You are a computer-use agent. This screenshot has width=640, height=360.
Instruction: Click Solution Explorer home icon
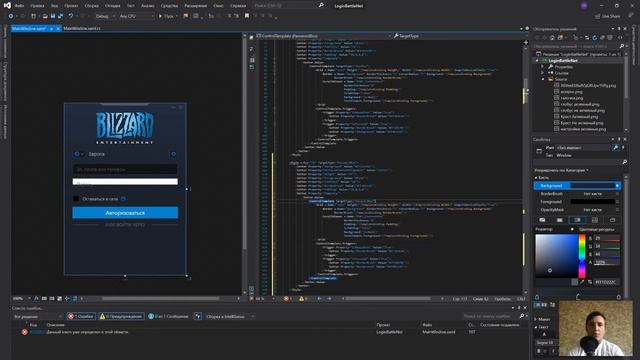552,38
